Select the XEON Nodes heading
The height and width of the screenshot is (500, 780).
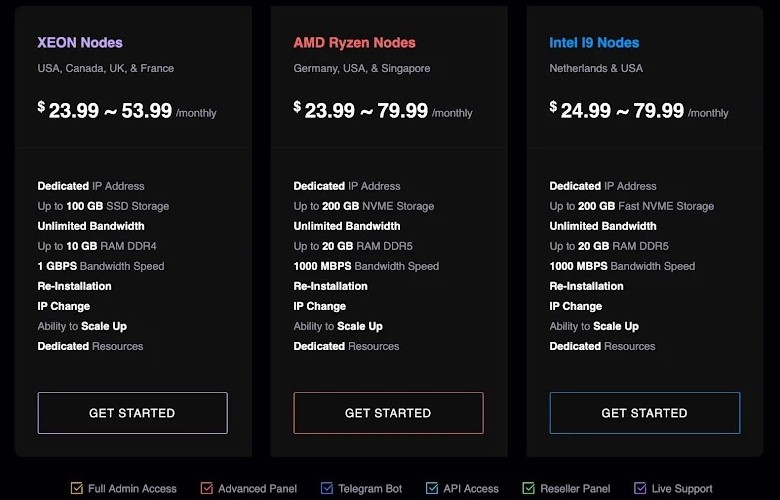pos(80,43)
